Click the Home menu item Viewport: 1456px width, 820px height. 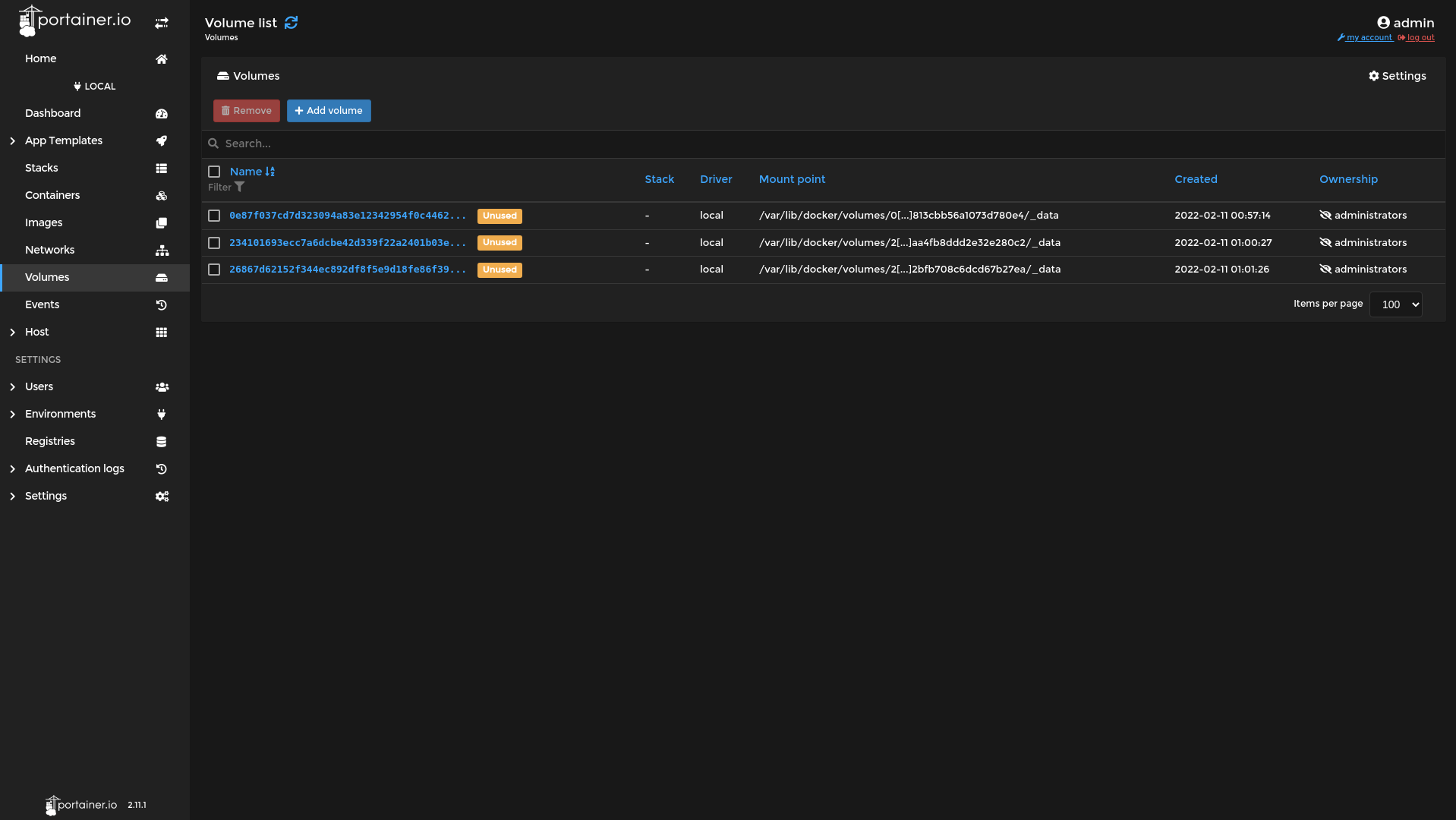(x=41, y=58)
